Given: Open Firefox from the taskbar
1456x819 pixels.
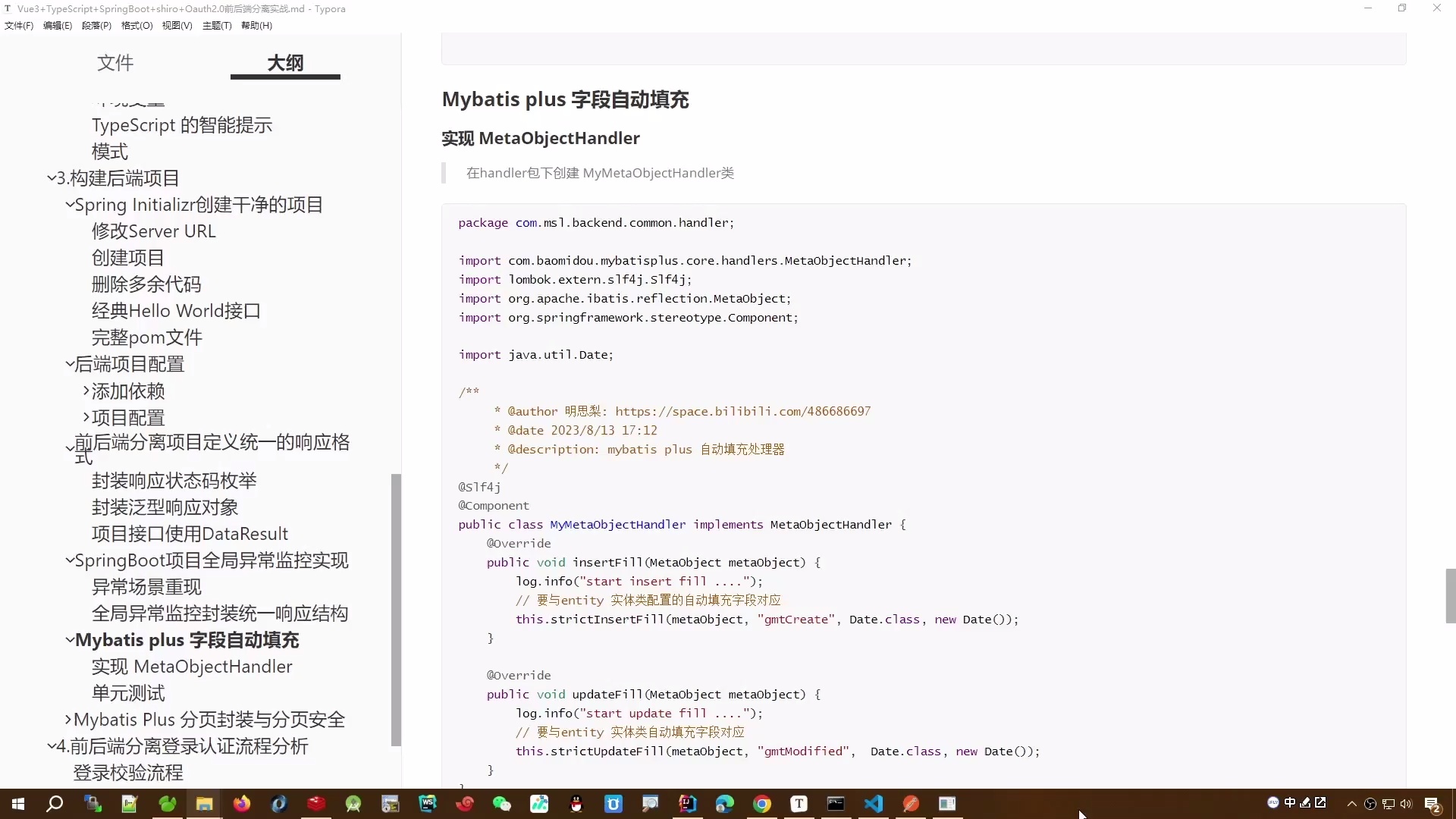Looking at the screenshot, I should pos(241,804).
